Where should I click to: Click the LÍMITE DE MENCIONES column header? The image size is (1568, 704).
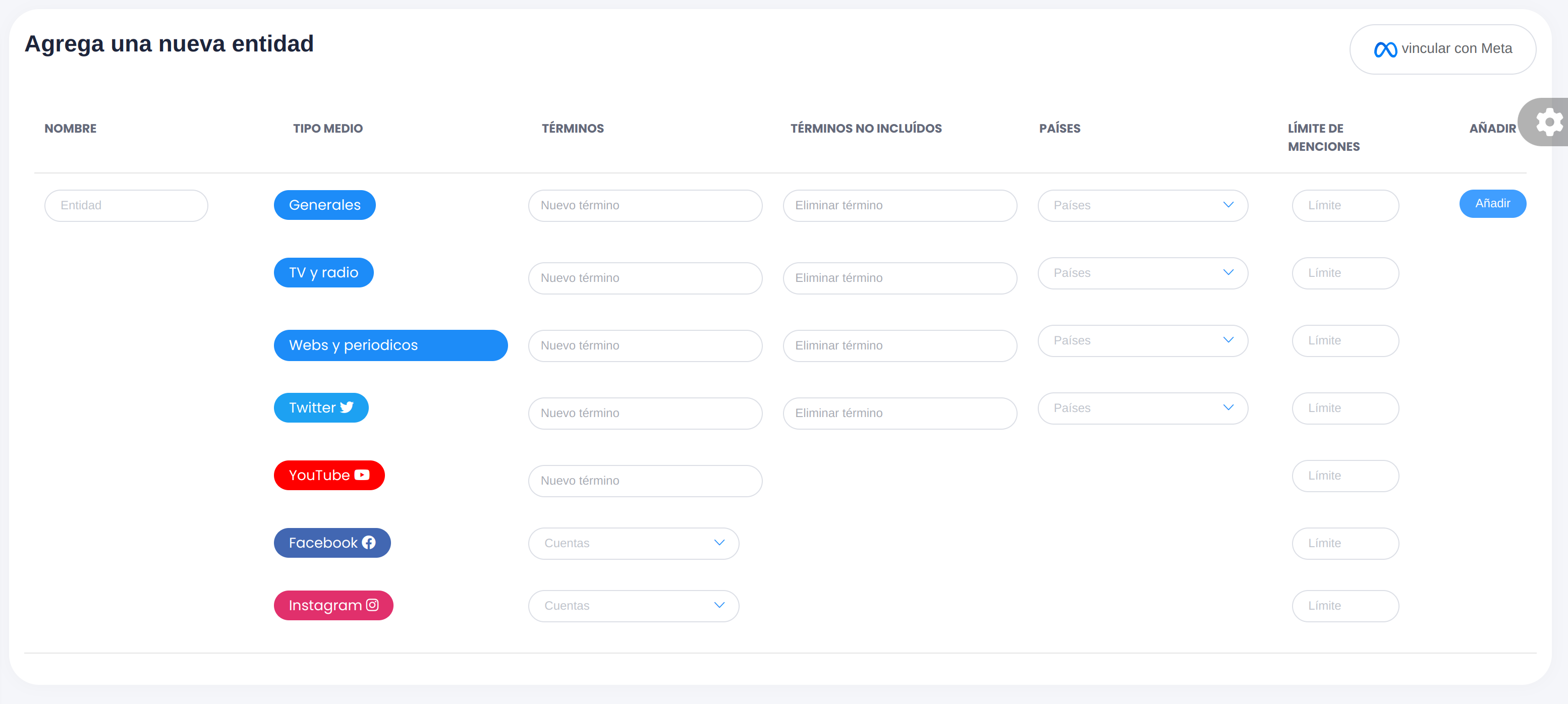tap(1323, 138)
